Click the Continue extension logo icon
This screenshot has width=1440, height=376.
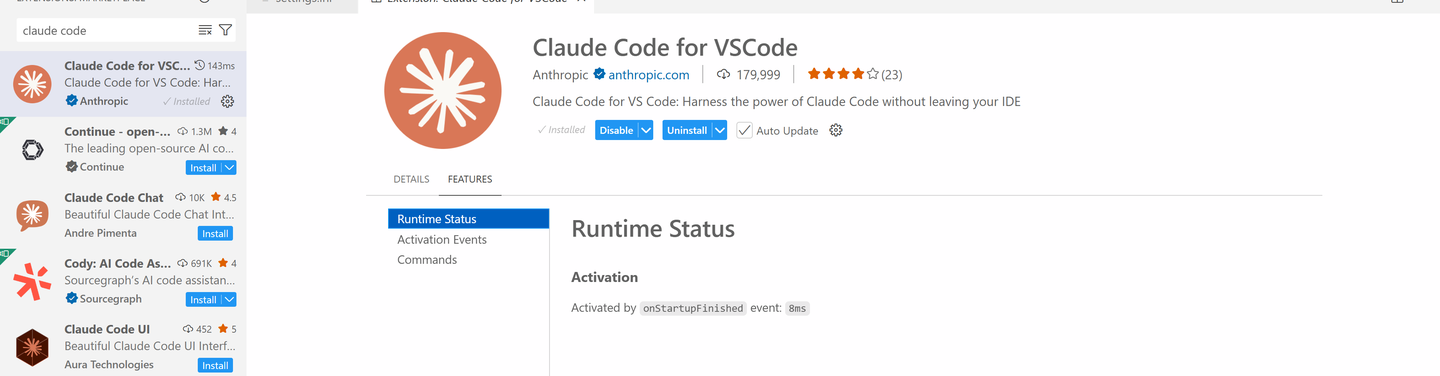tap(32, 150)
